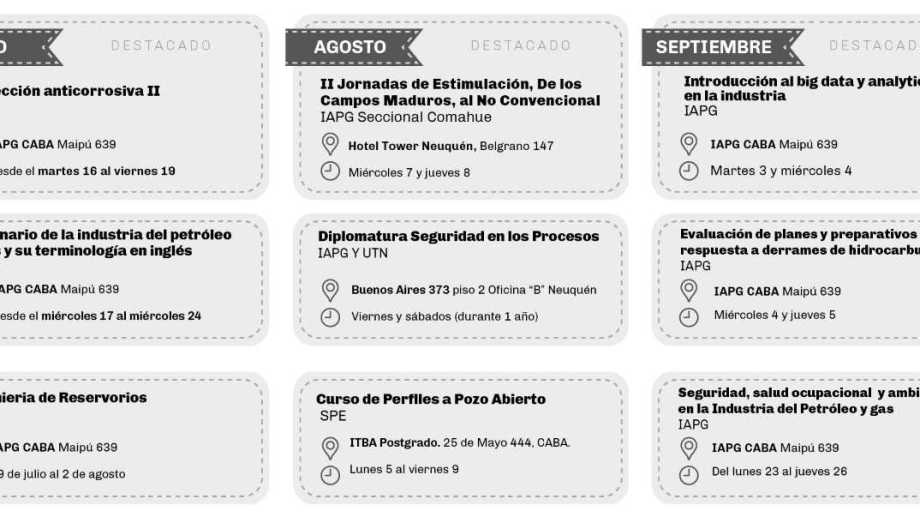Click the location pin beside ITBA Postgrado
Image resolution: width=920 pixels, height=517 pixels.
(330, 447)
